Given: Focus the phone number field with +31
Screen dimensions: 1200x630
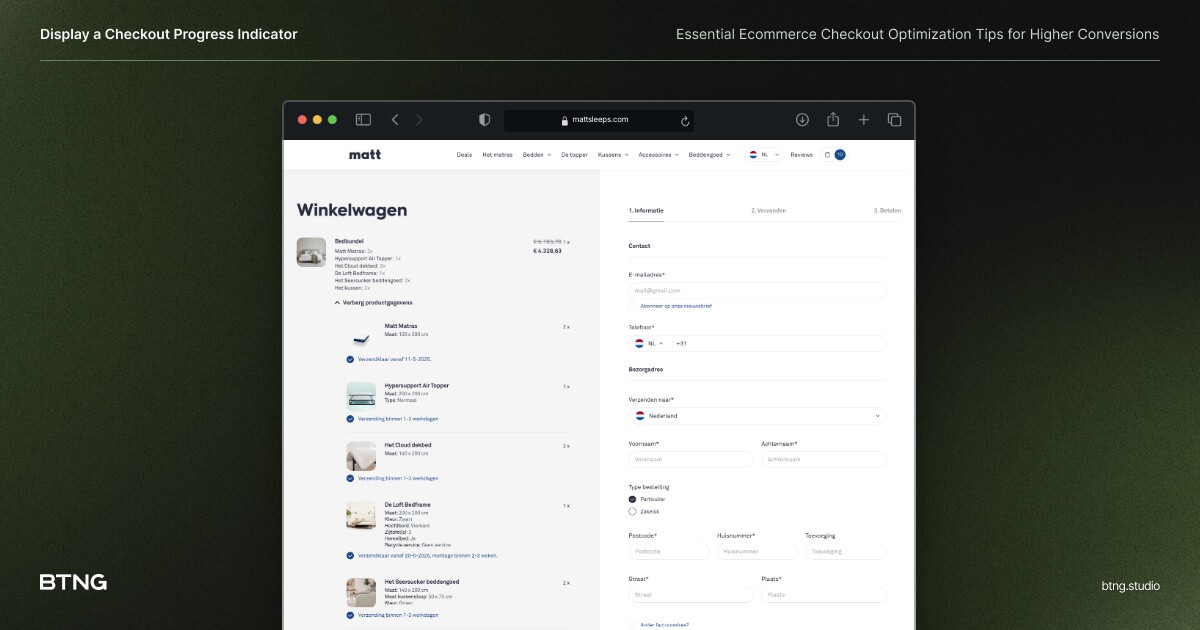Looking at the screenshot, I should pyautogui.click(x=778, y=343).
